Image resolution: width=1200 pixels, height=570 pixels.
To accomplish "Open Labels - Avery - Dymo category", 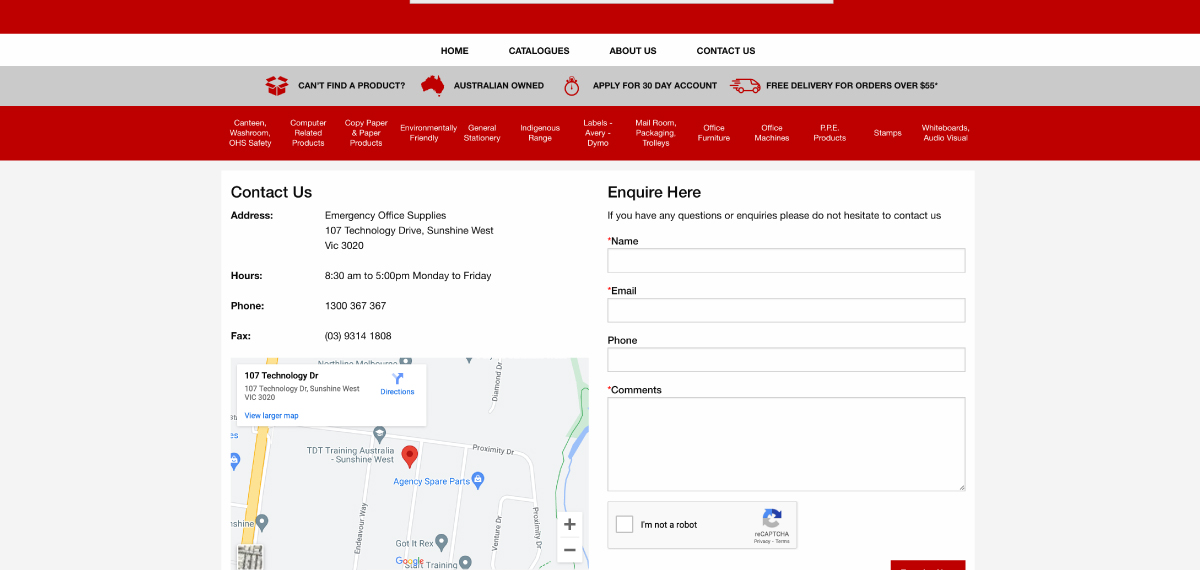I will pyautogui.click(x=598, y=133).
